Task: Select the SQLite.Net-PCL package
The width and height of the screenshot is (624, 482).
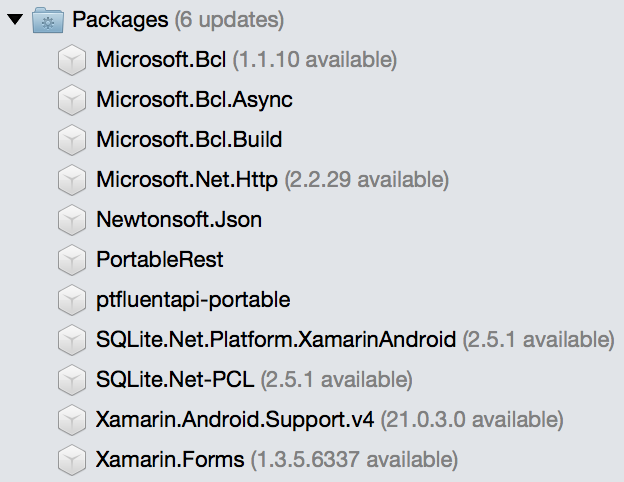Action: pyautogui.click(x=176, y=380)
